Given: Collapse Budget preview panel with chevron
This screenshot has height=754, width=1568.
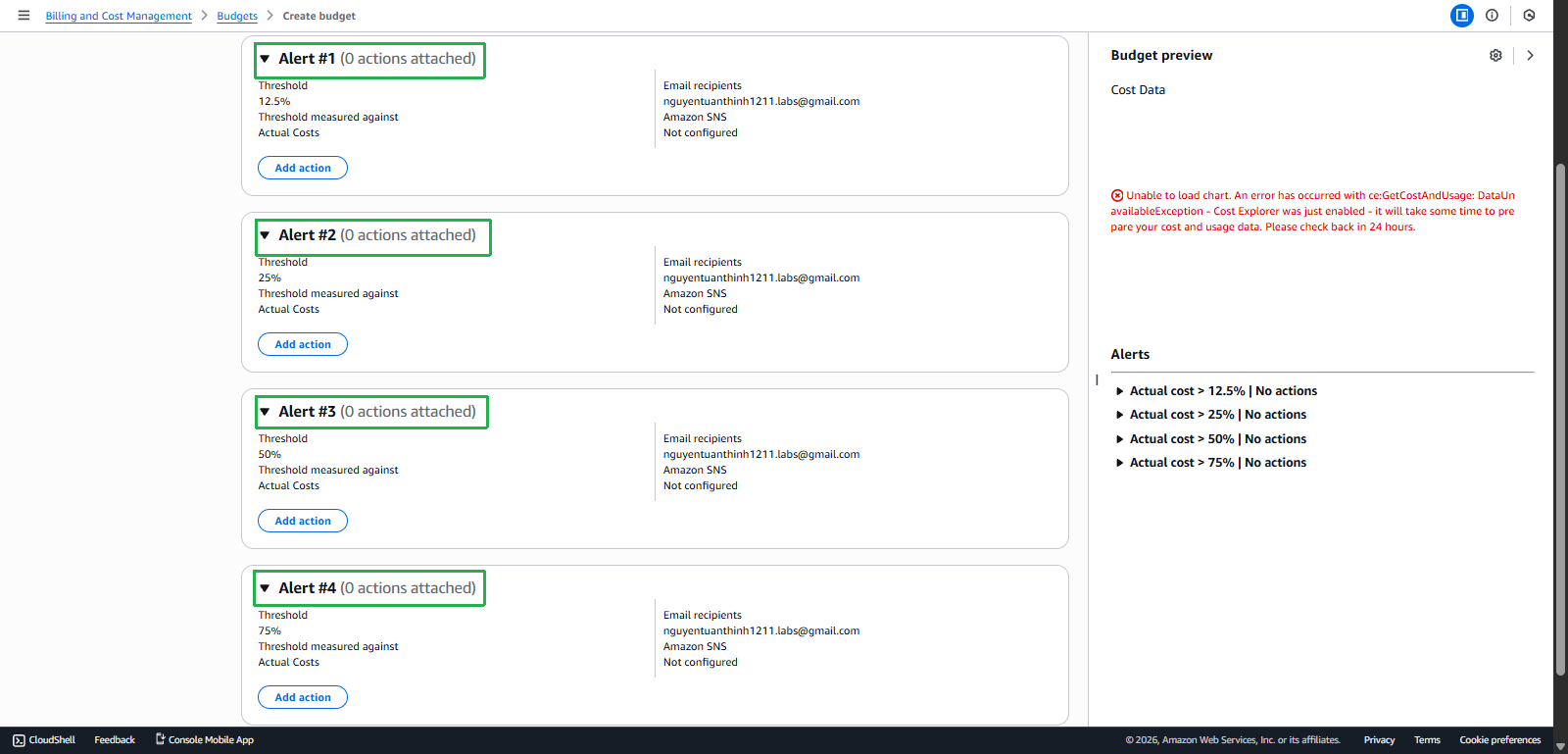Looking at the screenshot, I should tap(1530, 56).
